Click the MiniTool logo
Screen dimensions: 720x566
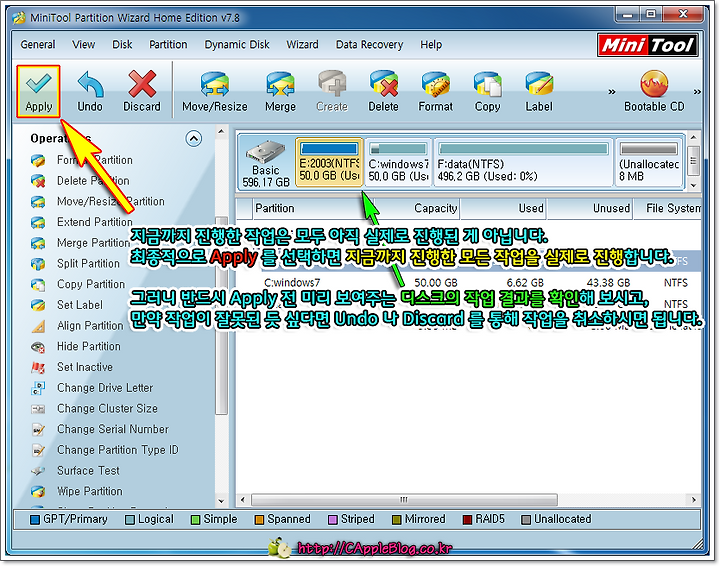(647, 45)
